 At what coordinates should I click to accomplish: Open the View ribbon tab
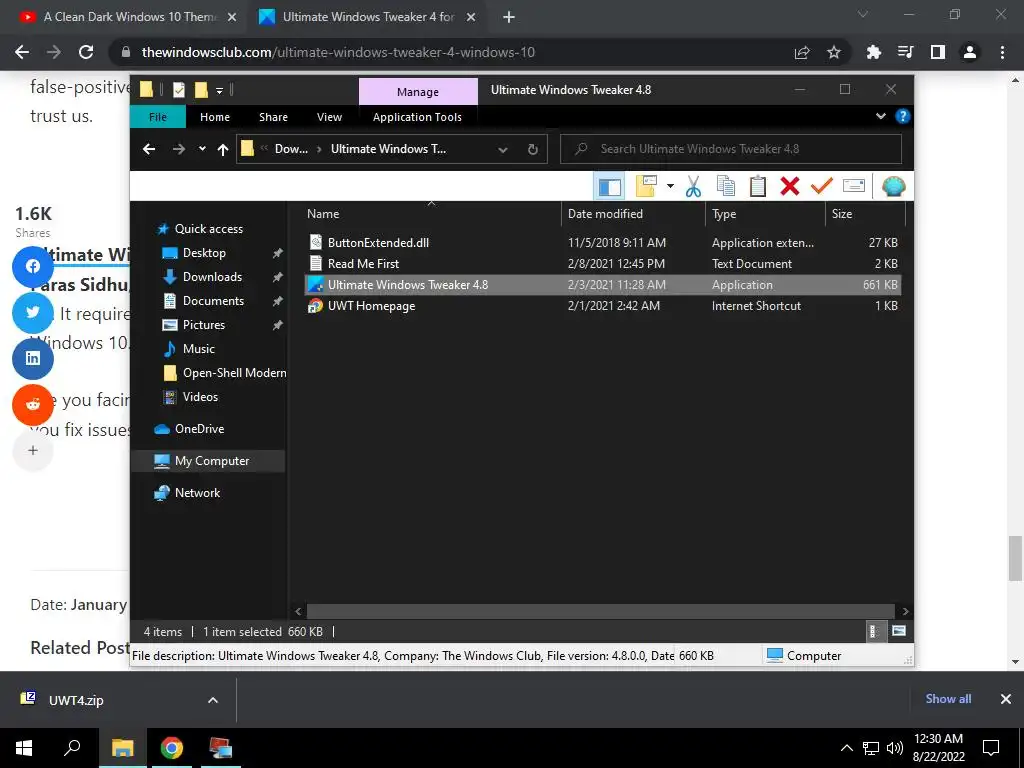coord(329,117)
